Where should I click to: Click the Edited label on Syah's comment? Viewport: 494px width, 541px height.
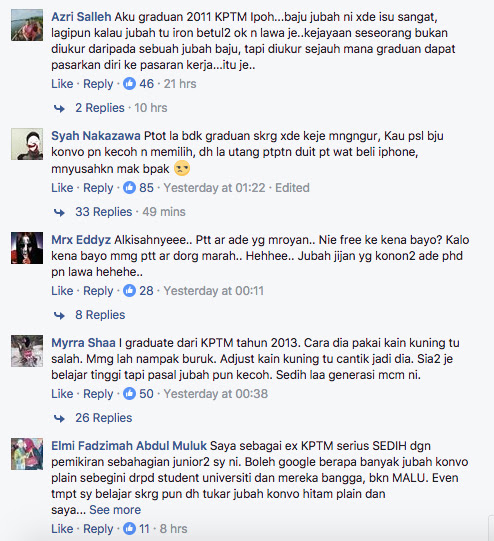pyautogui.click(x=292, y=188)
